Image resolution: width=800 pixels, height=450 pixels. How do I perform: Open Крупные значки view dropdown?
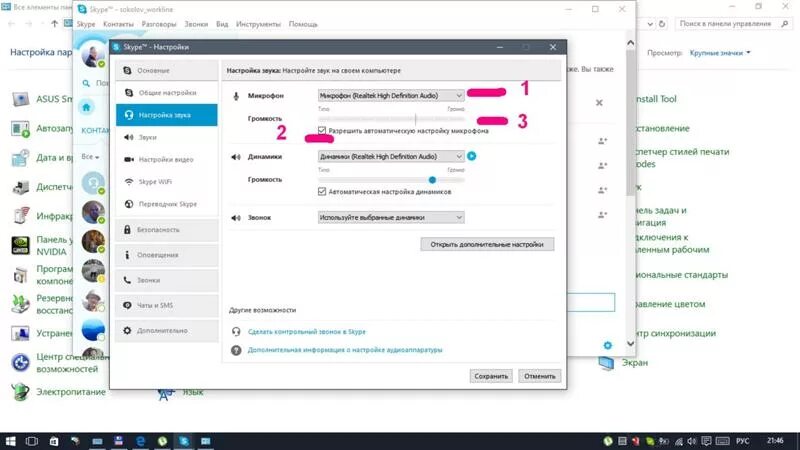720,53
